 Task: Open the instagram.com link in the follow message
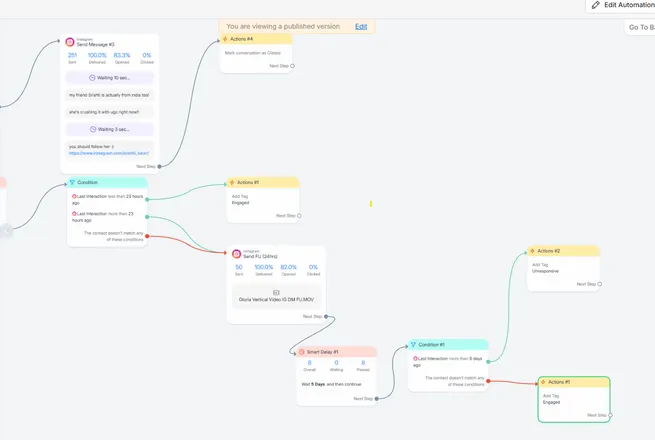pos(109,153)
